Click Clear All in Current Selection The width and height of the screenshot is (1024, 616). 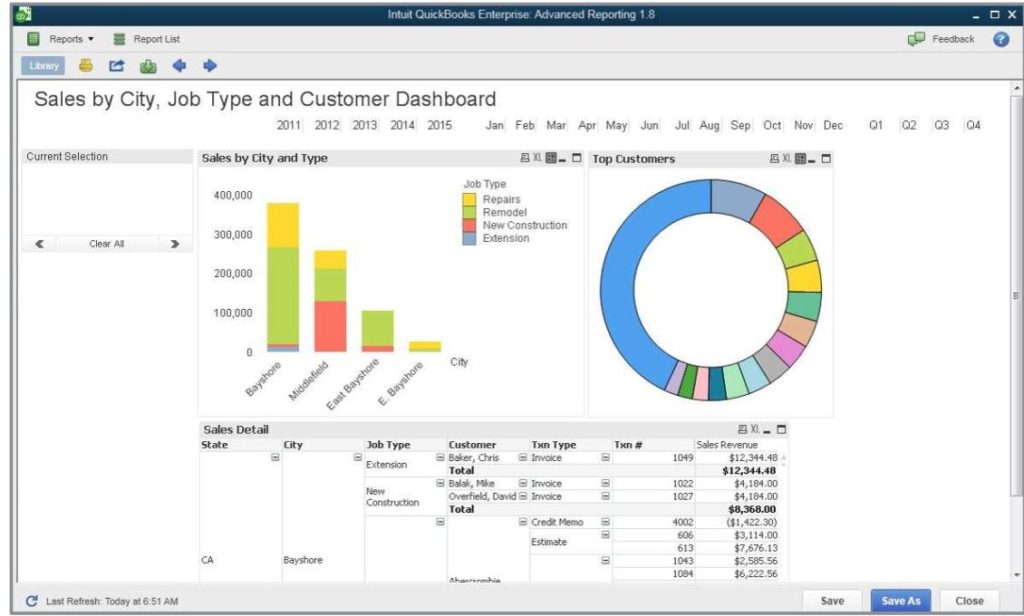click(x=106, y=244)
